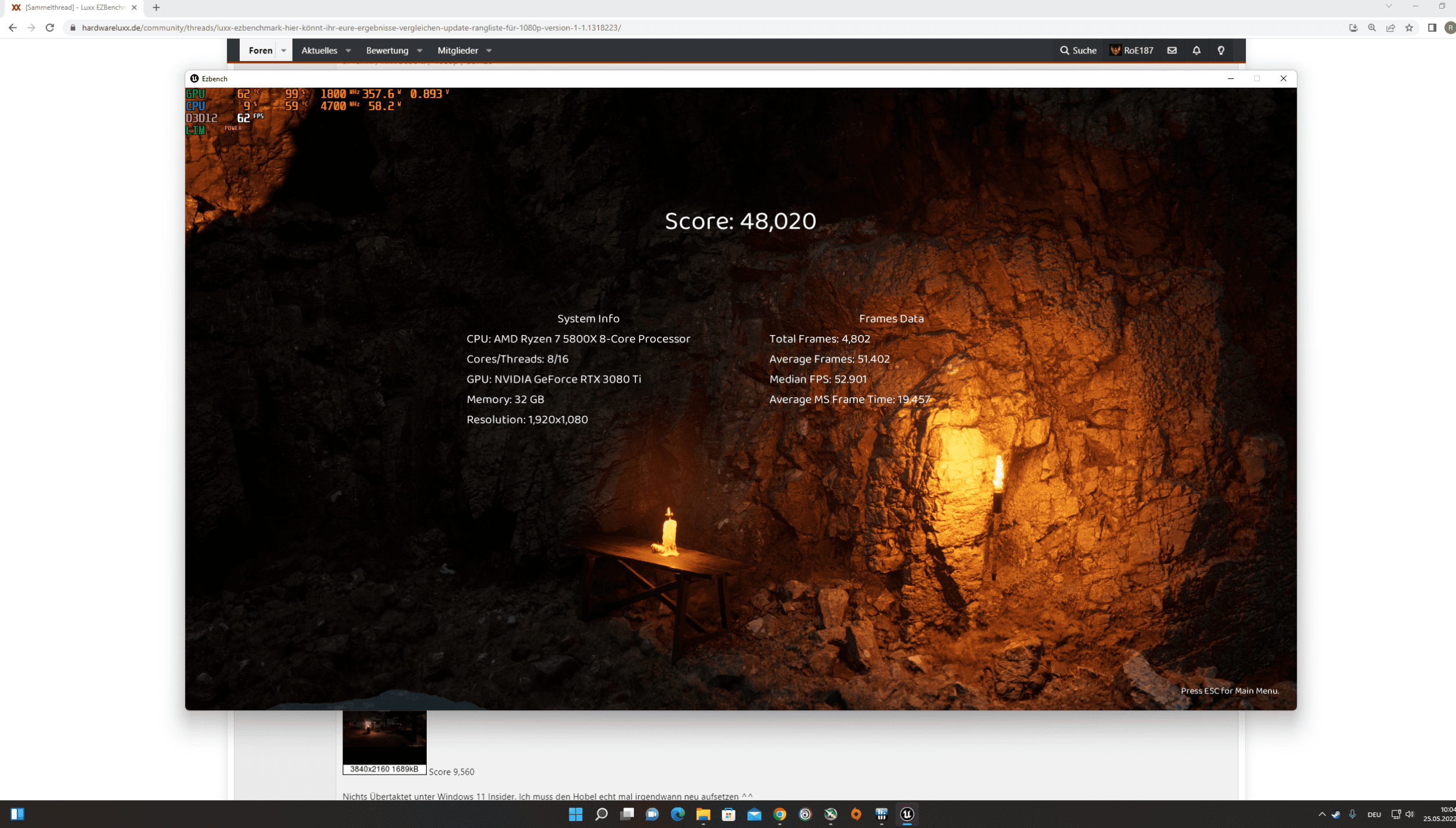
Task: Open network settings tray icon
Action: pos(1396,814)
